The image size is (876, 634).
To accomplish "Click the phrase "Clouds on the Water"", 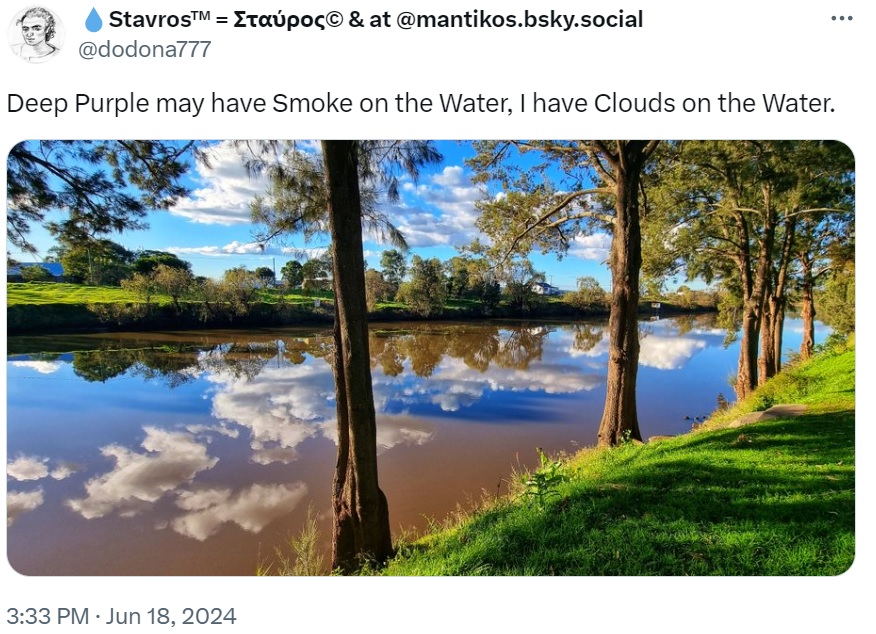I will point(713,103).
